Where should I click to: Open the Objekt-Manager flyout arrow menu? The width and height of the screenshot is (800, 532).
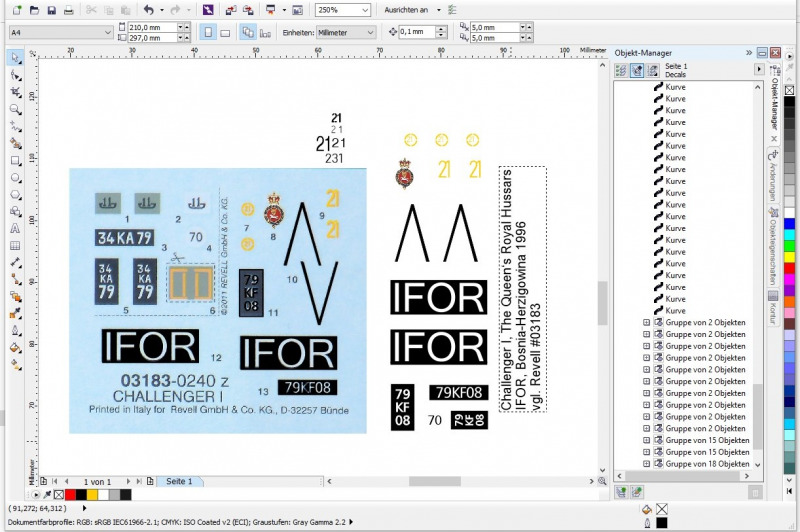[759, 69]
